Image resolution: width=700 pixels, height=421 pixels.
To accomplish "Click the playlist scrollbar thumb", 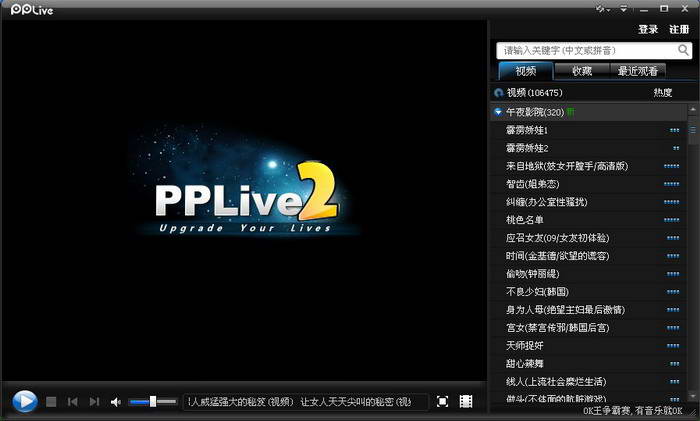I will click(693, 130).
